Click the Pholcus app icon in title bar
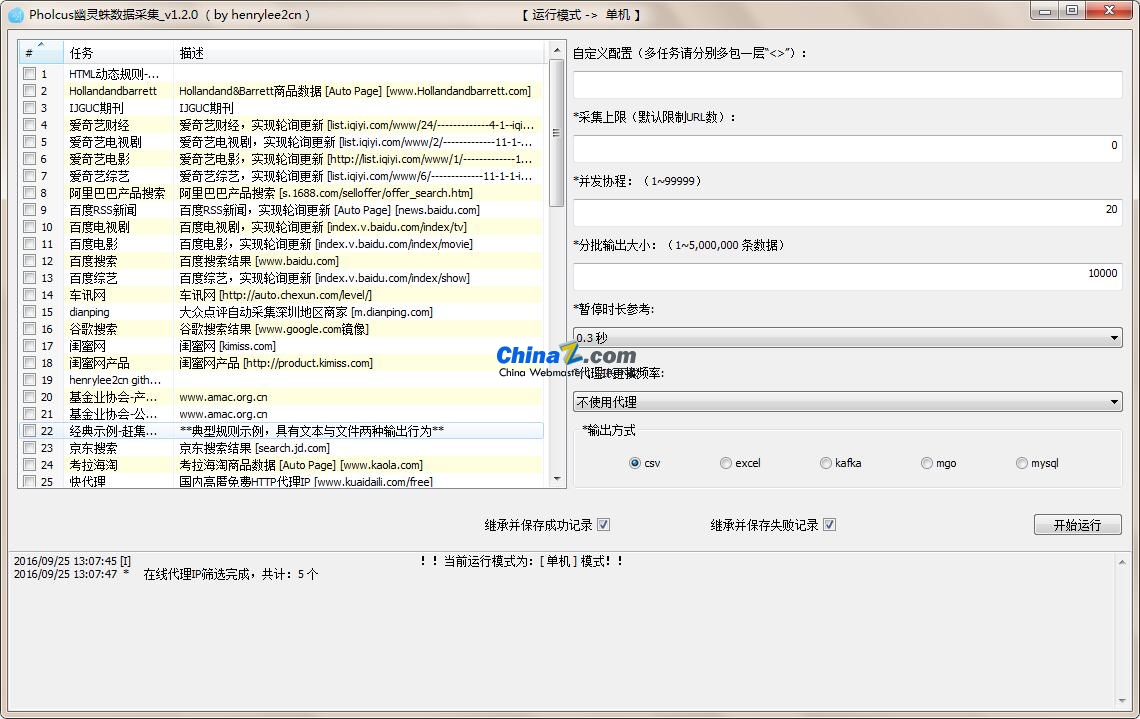 coord(15,15)
